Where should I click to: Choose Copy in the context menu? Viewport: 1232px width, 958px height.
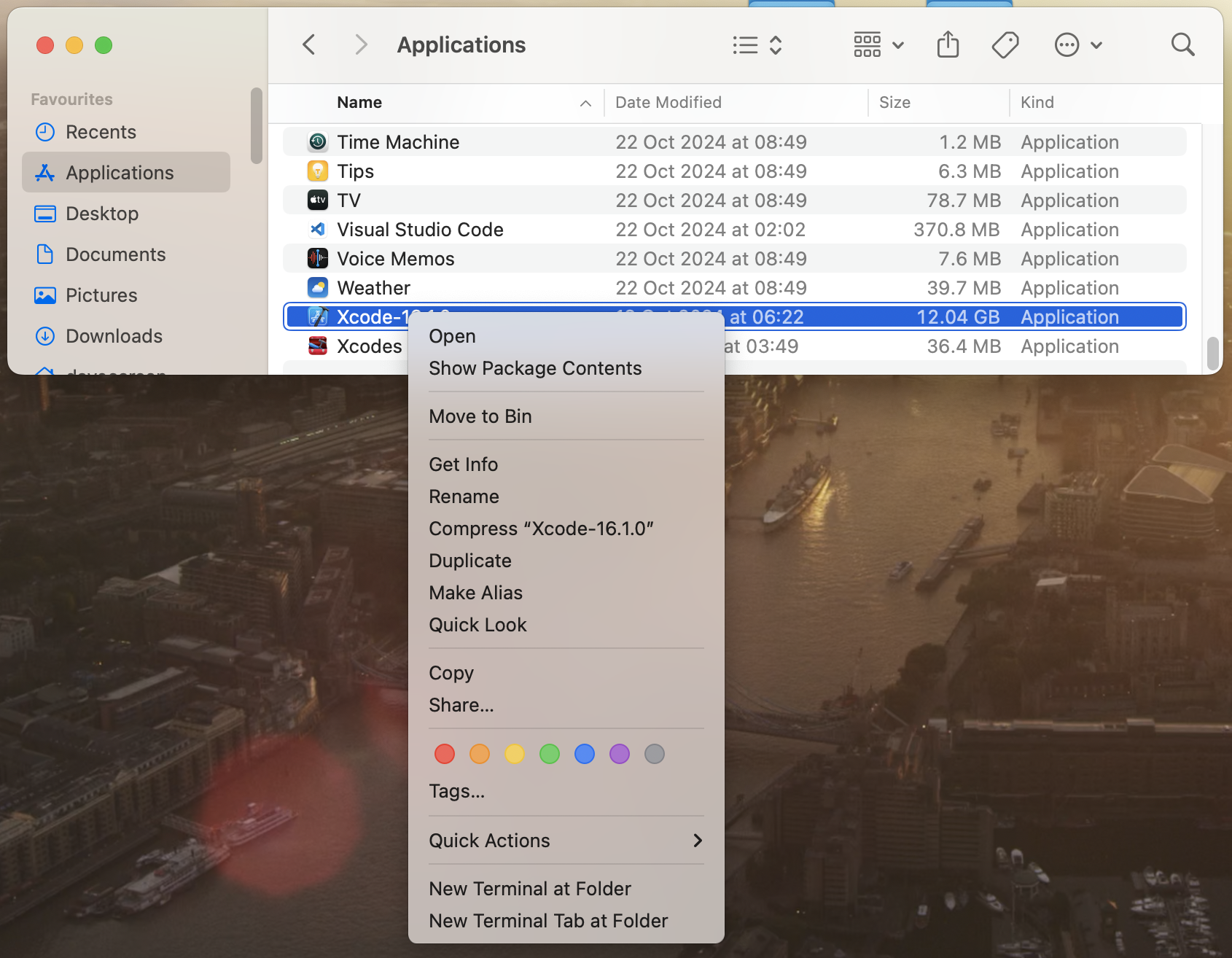(566, 673)
